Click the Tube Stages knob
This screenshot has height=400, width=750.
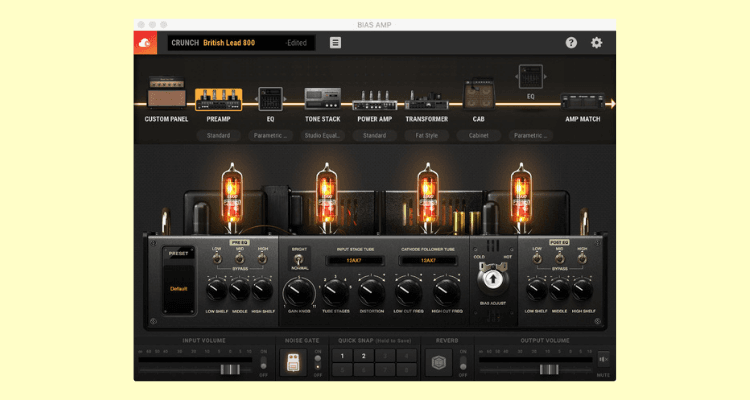click(x=335, y=292)
